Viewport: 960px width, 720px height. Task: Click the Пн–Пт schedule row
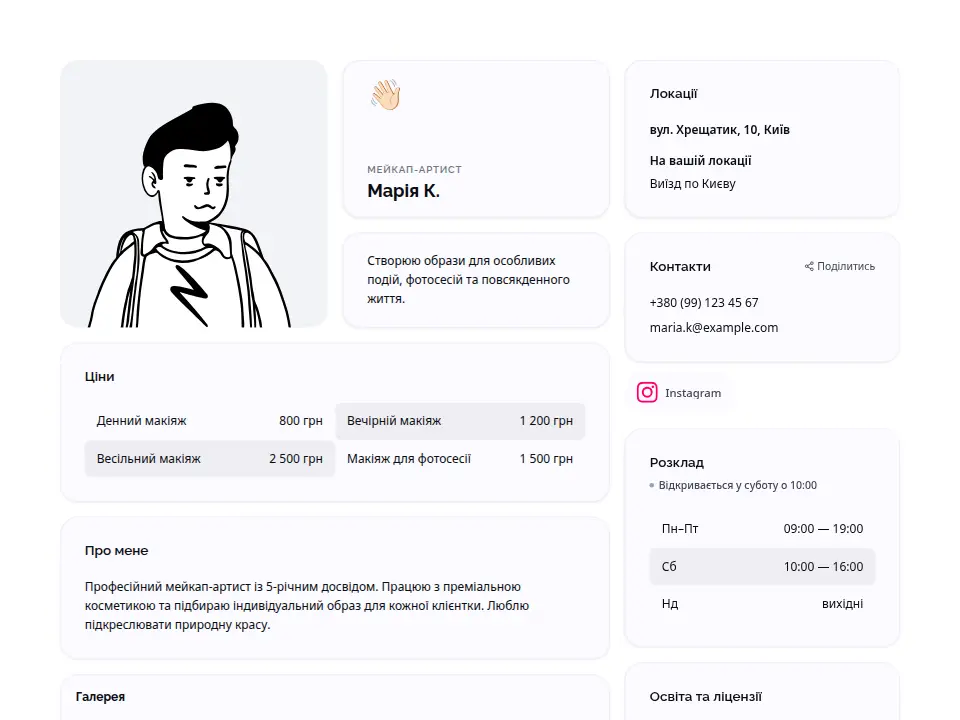click(762, 528)
